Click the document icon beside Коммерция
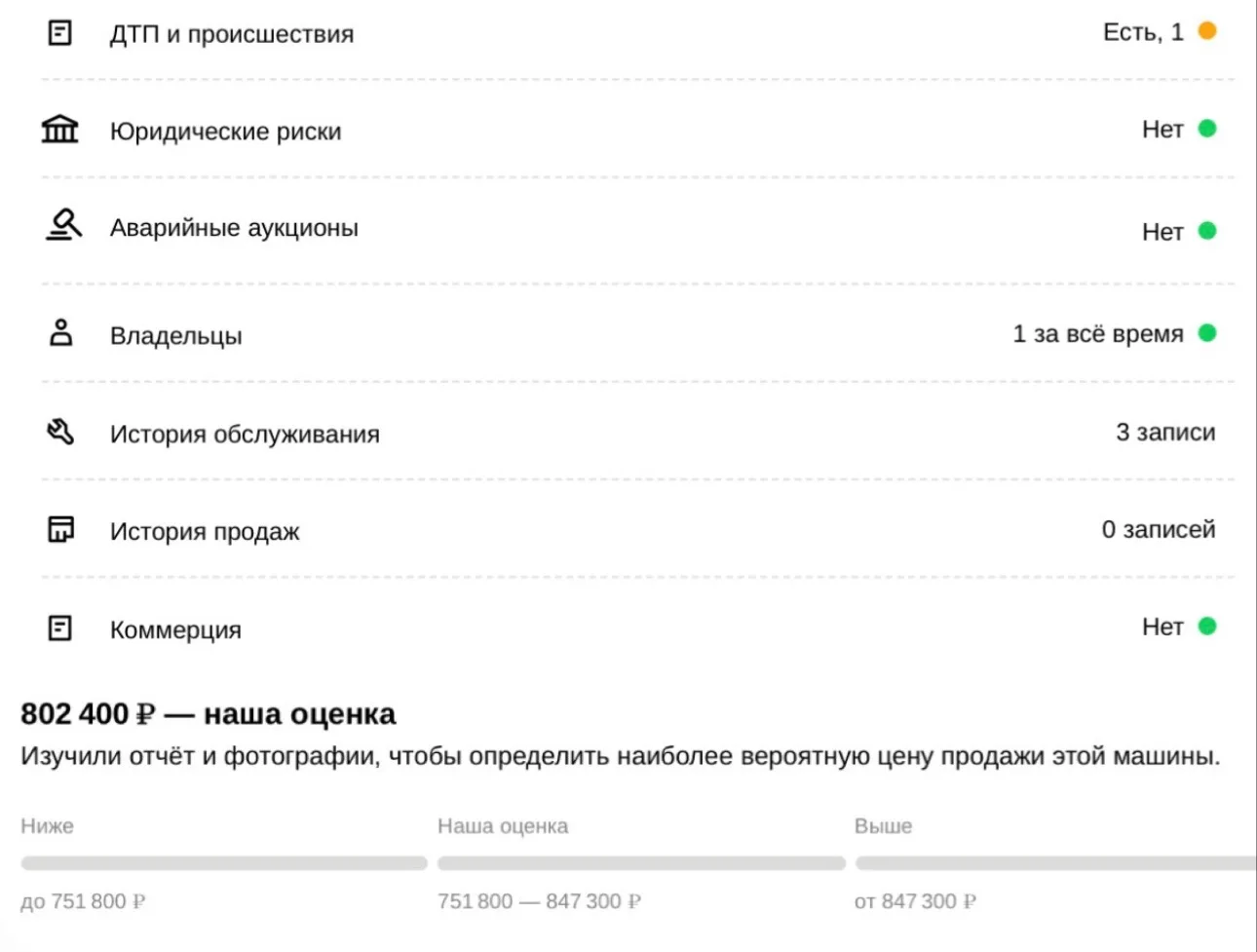The height and width of the screenshot is (952, 1257). [60, 628]
